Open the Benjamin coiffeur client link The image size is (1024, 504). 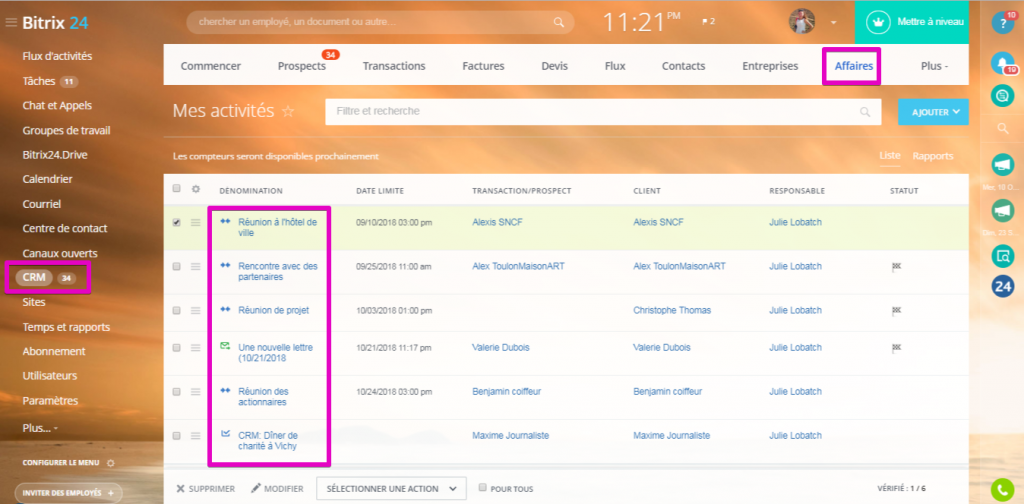(667, 392)
